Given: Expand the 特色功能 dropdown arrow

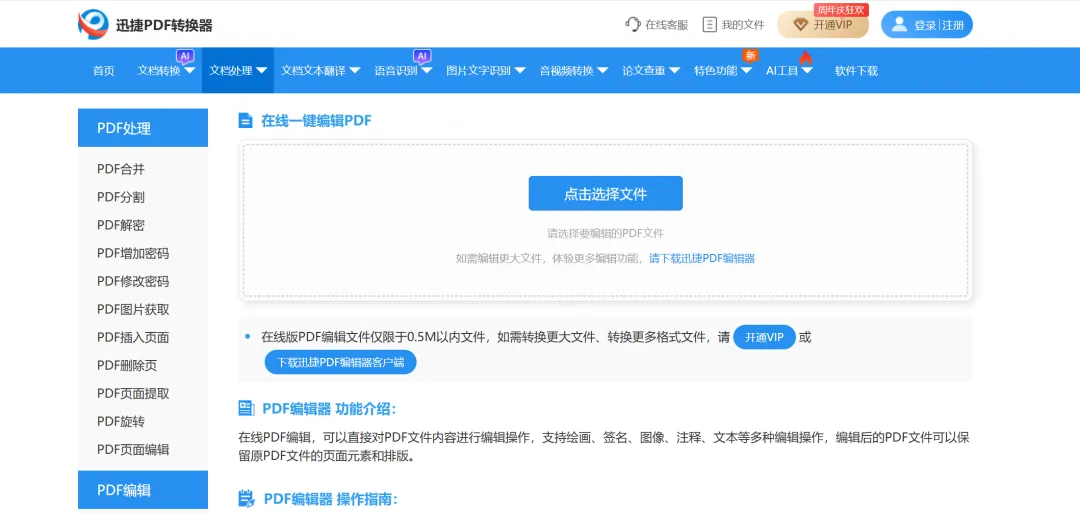Looking at the screenshot, I should 746,70.
